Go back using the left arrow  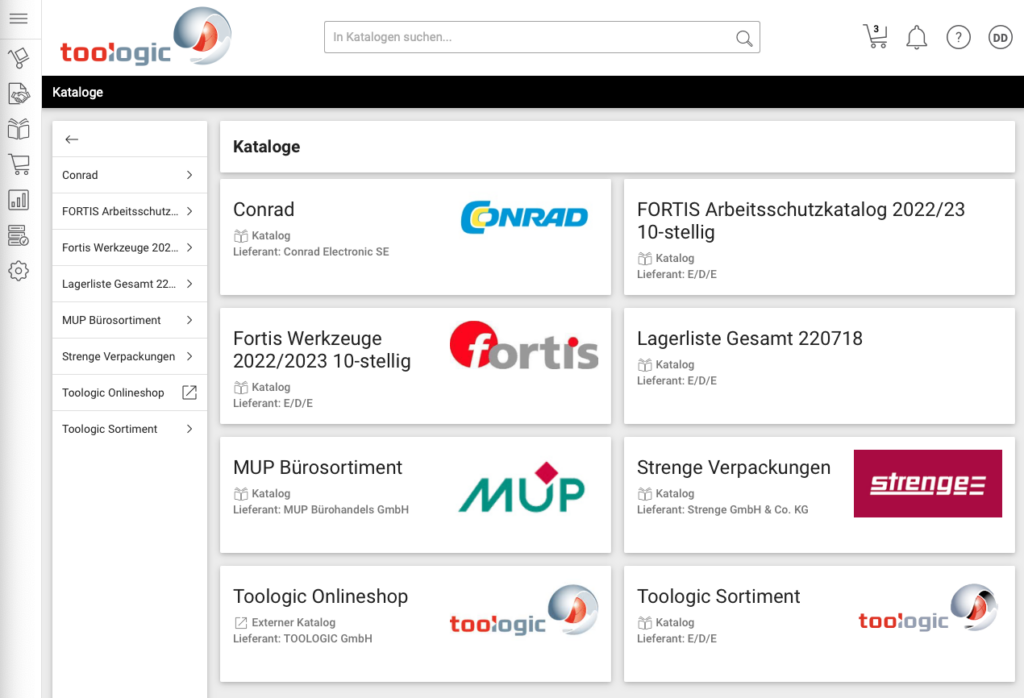pos(72,139)
